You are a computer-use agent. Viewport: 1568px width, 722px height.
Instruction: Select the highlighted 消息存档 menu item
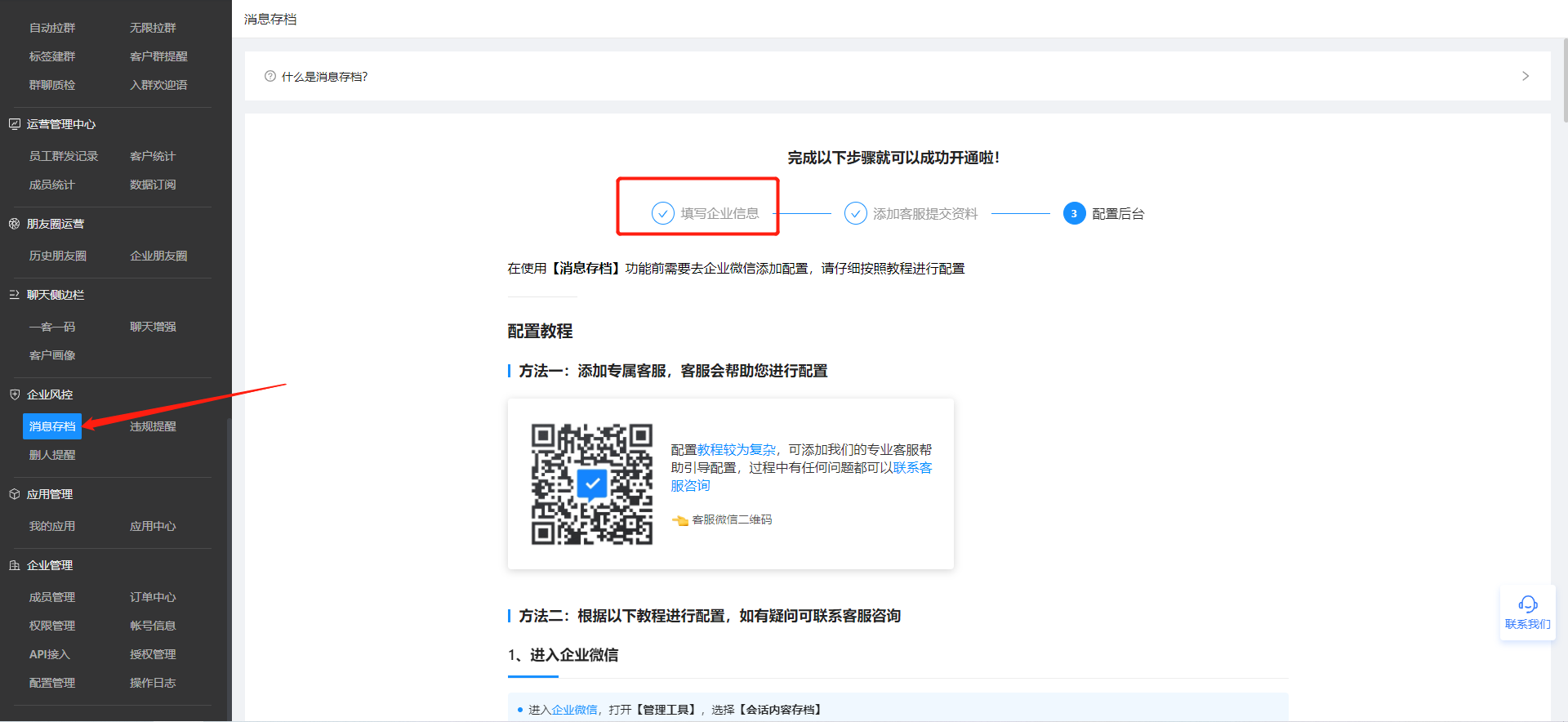coord(52,426)
